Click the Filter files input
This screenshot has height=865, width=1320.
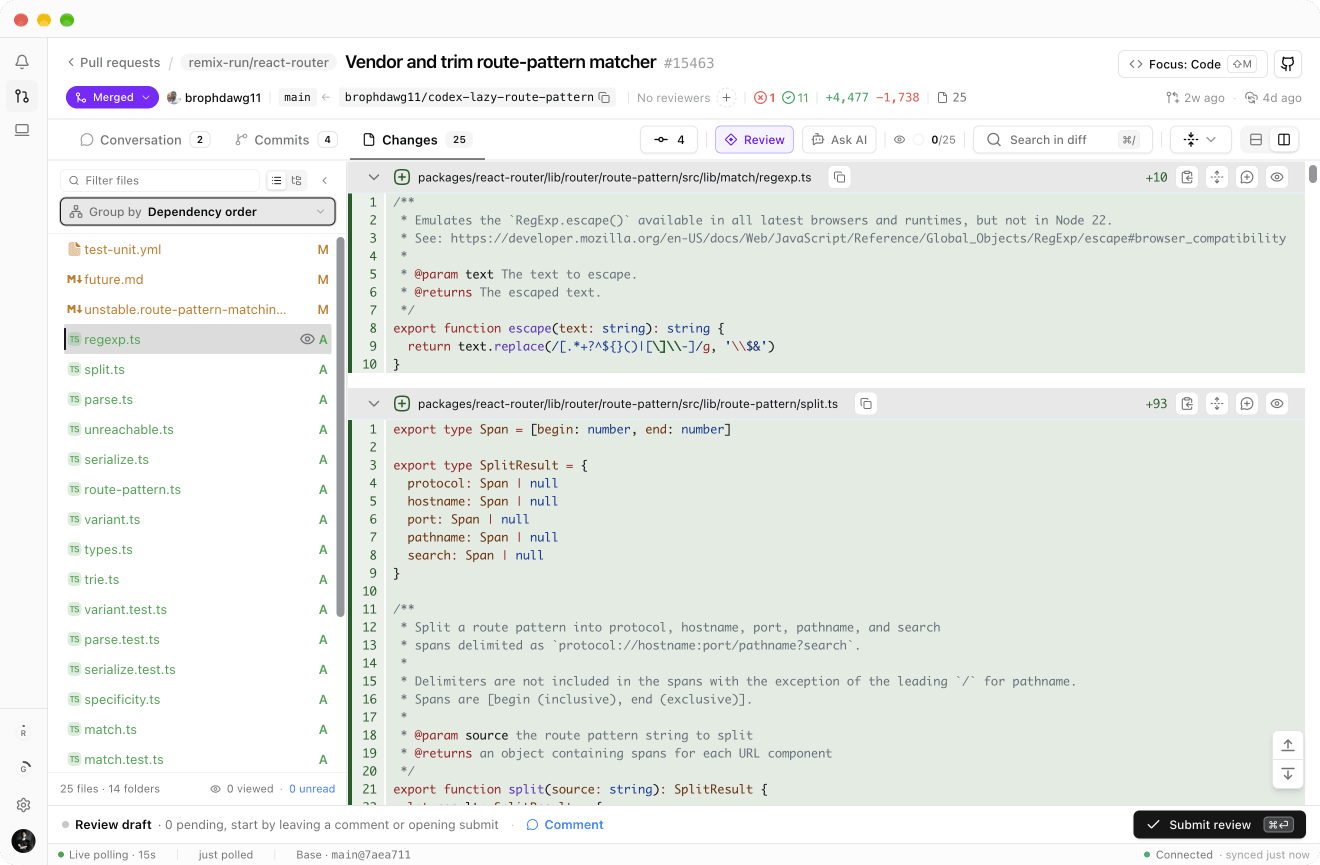tap(160, 181)
